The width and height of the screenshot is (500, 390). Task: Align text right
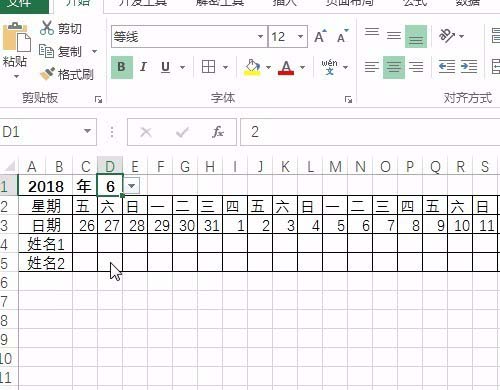416,67
